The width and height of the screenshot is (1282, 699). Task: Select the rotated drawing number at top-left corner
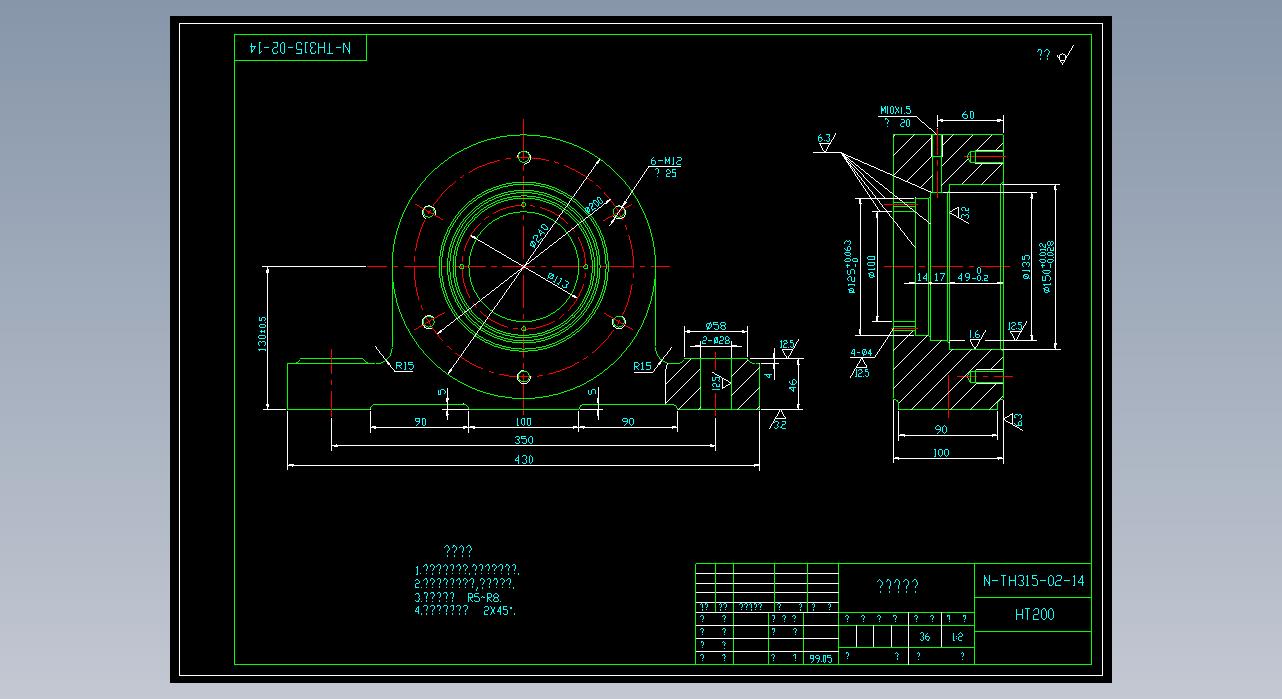pos(300,48)
